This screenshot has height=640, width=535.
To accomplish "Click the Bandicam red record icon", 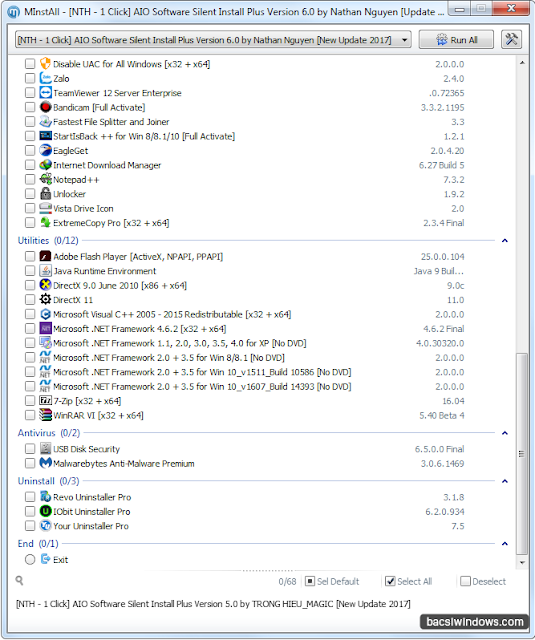I will pyautogui.click(x=45, y=107).
